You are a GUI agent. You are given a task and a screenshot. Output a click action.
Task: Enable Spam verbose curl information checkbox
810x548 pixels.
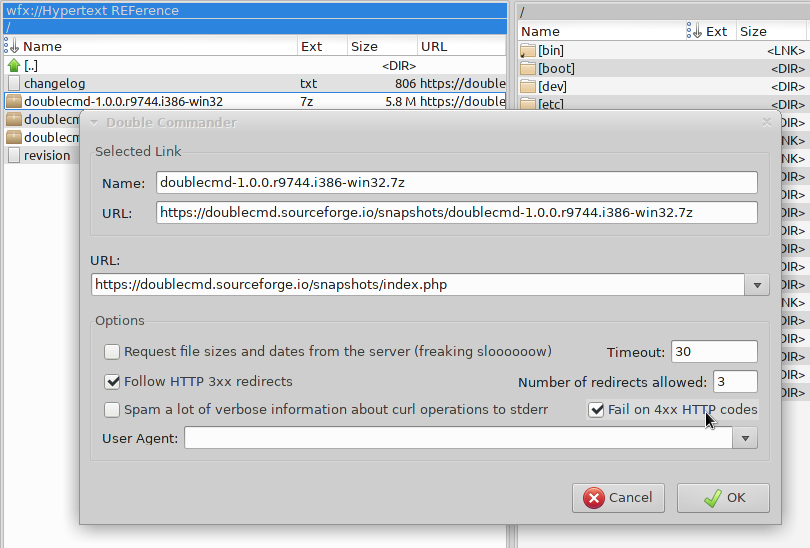click(112, 410)
